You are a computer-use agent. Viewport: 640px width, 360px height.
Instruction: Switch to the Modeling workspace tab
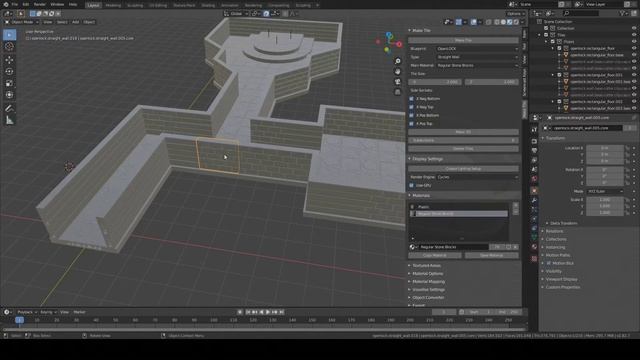tap(113, 5)
